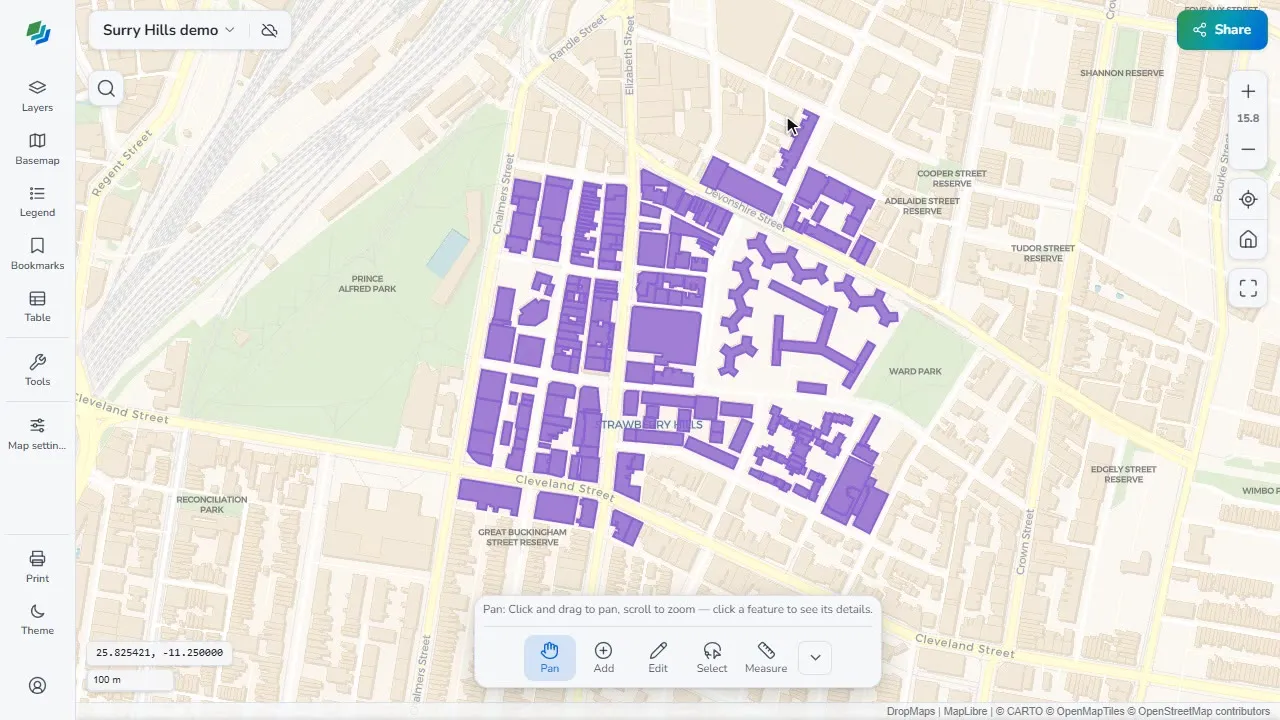Click the Prince Alfred Park label

point(368,284)
